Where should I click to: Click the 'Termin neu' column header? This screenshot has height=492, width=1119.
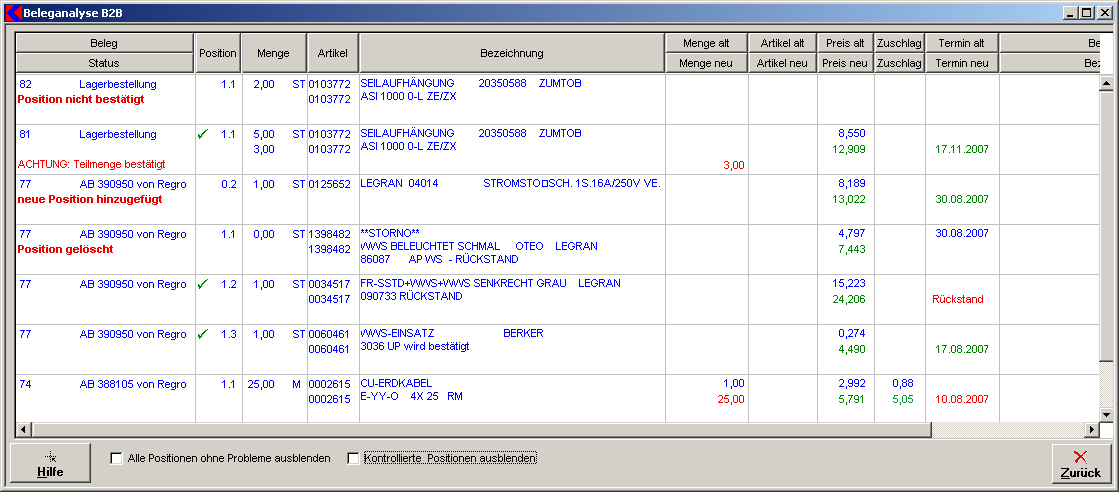click(962, 63)
